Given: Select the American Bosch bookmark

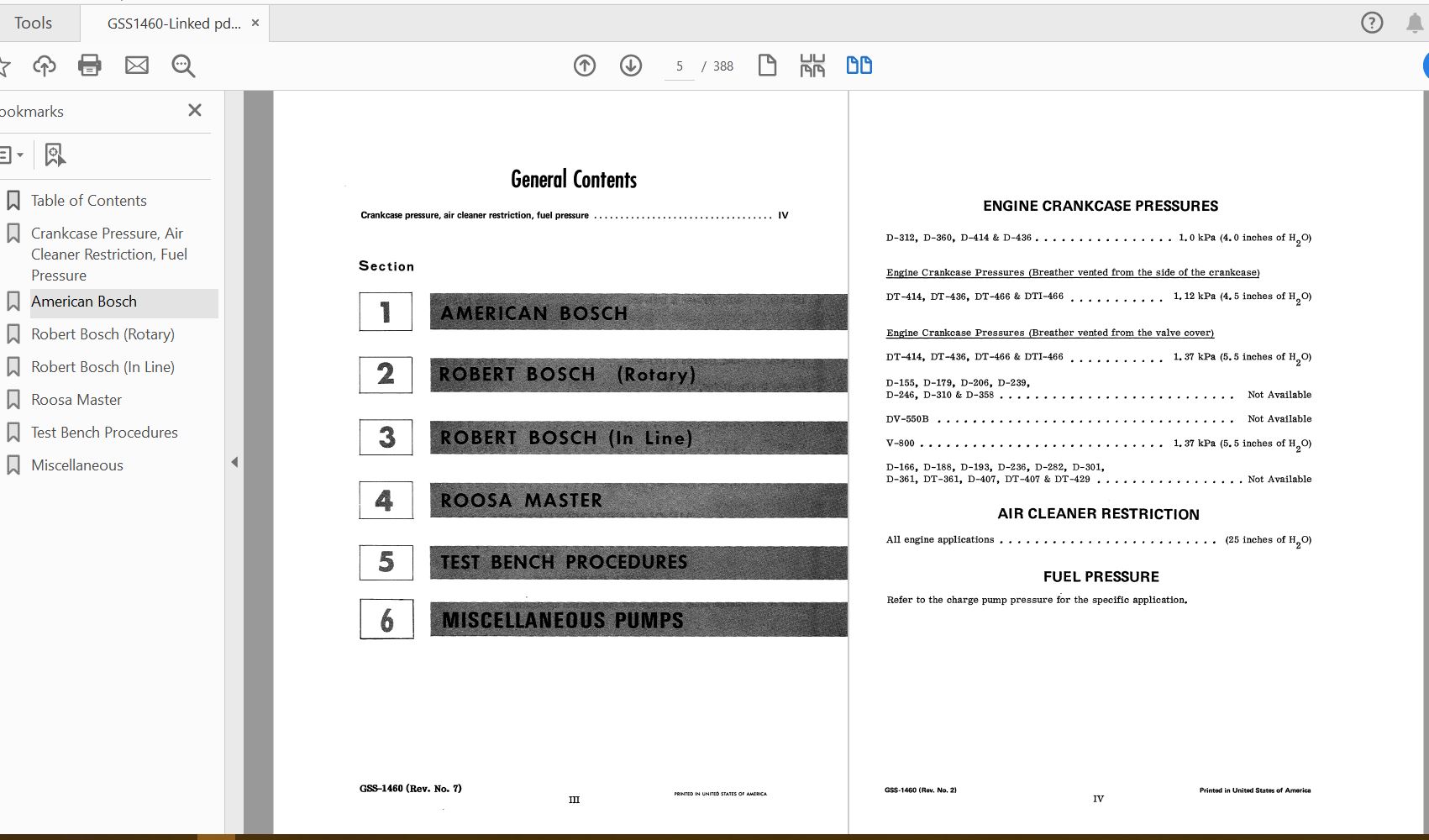Looking at the screenshot, I should (84, 302).
